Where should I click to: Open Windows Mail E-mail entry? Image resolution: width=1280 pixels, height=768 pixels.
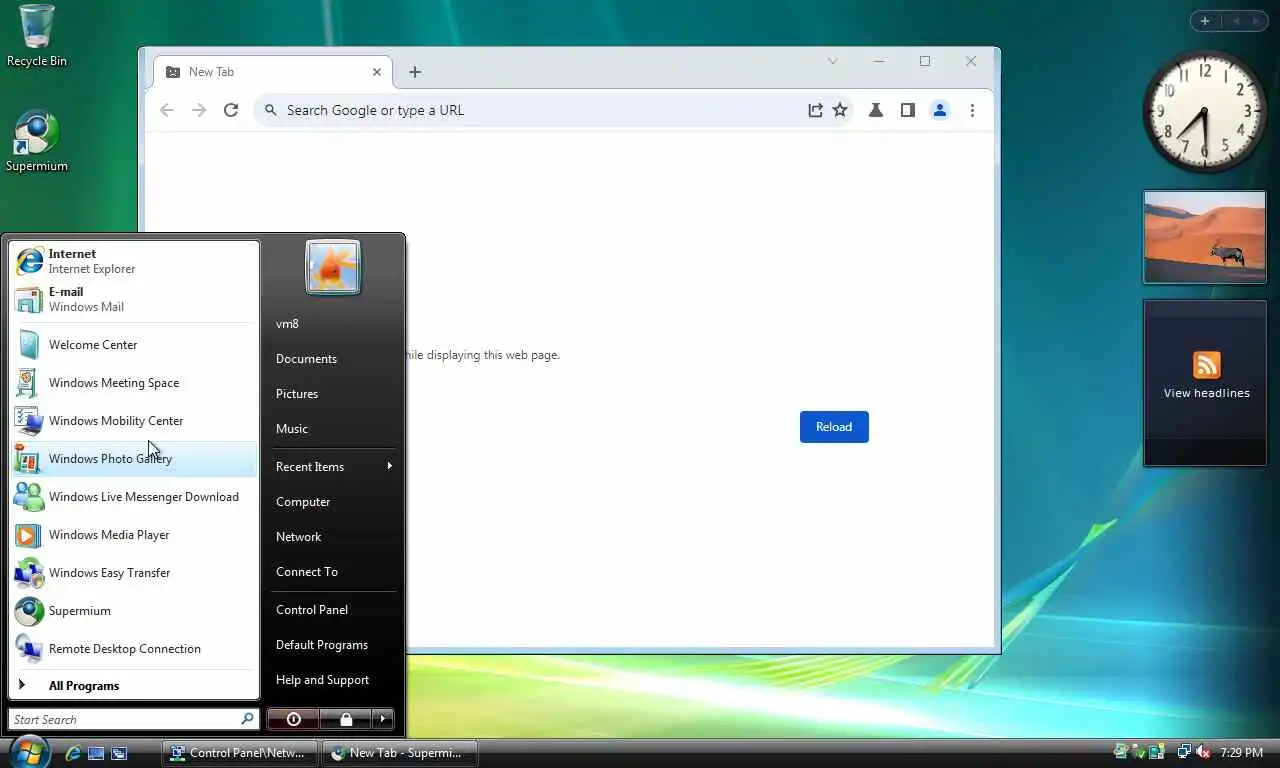pos(134,299)
